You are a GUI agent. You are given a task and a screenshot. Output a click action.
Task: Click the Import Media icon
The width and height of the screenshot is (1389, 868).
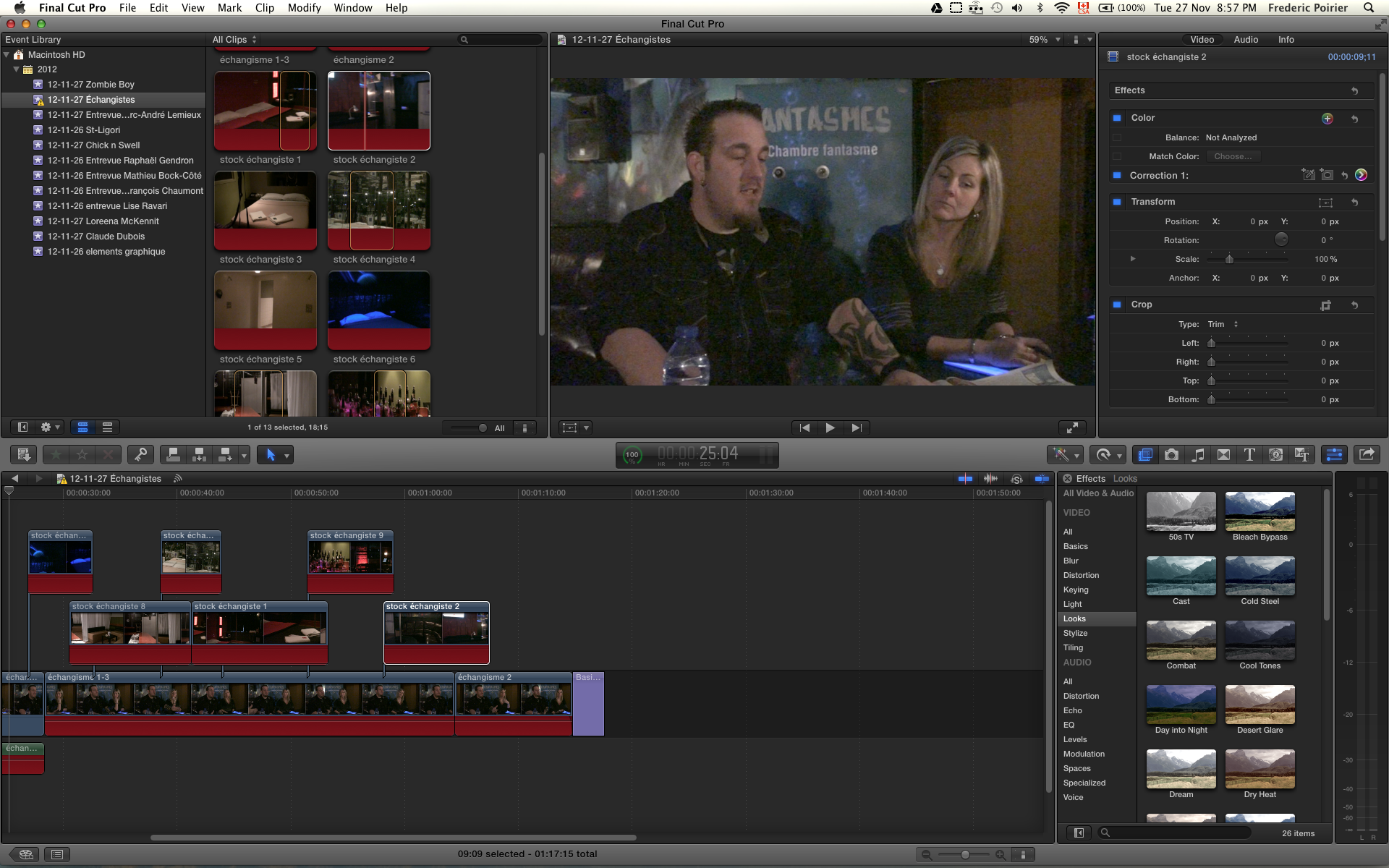pyautogui.click(x=23, y=454)
